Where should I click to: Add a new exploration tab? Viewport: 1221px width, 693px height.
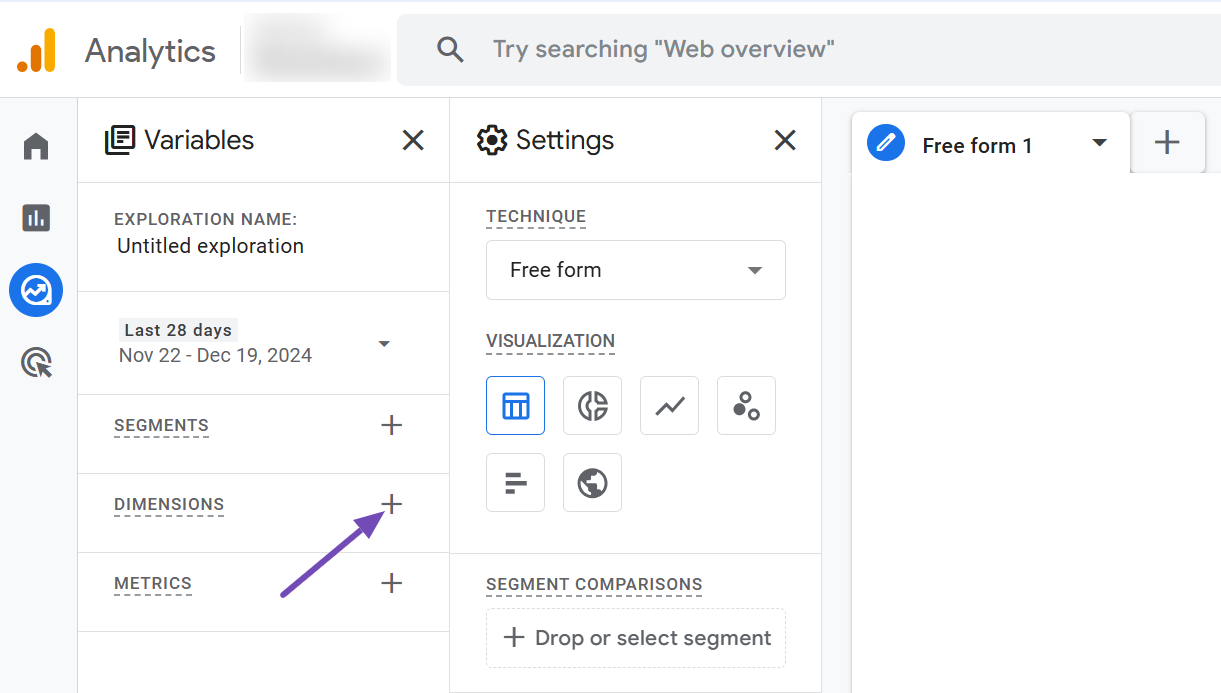[x=1167, y=143]
